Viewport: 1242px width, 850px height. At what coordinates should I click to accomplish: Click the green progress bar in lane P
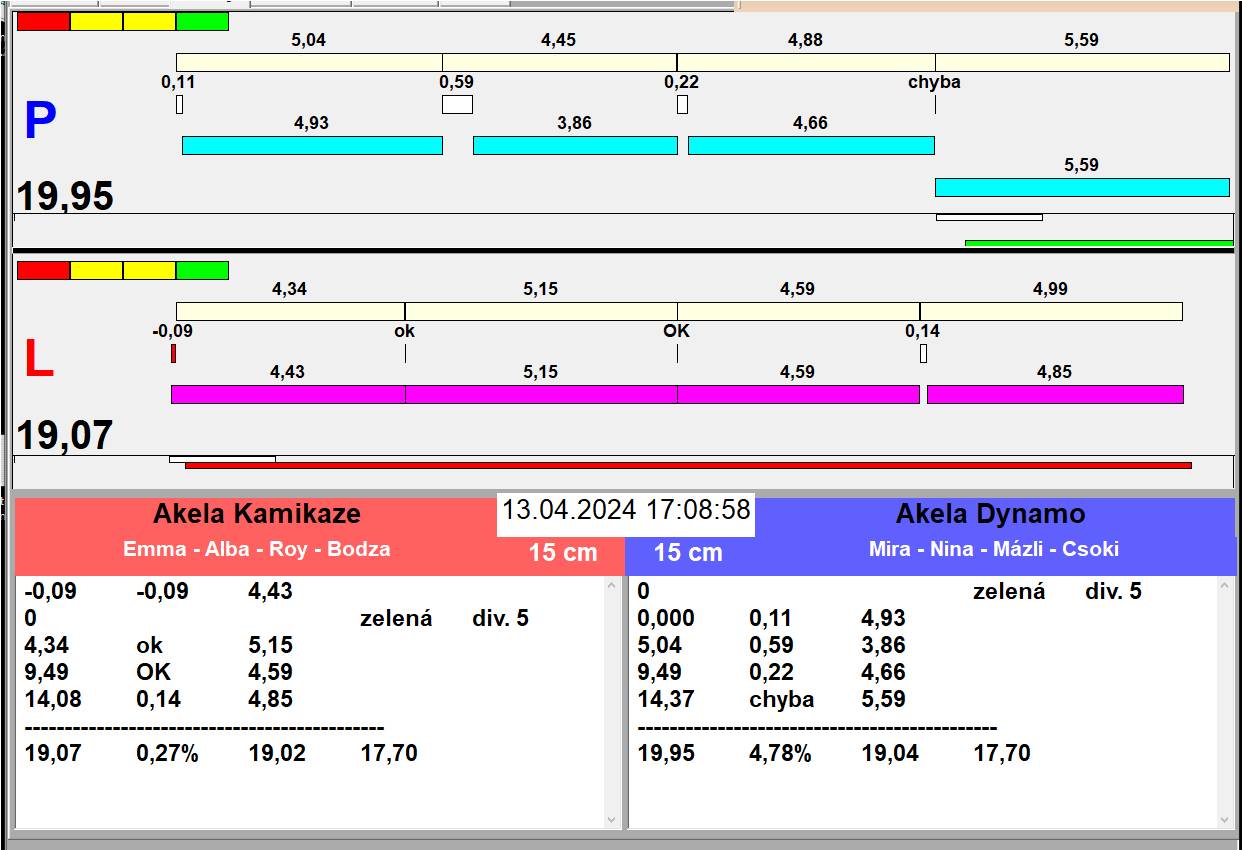coord(1099,243)
